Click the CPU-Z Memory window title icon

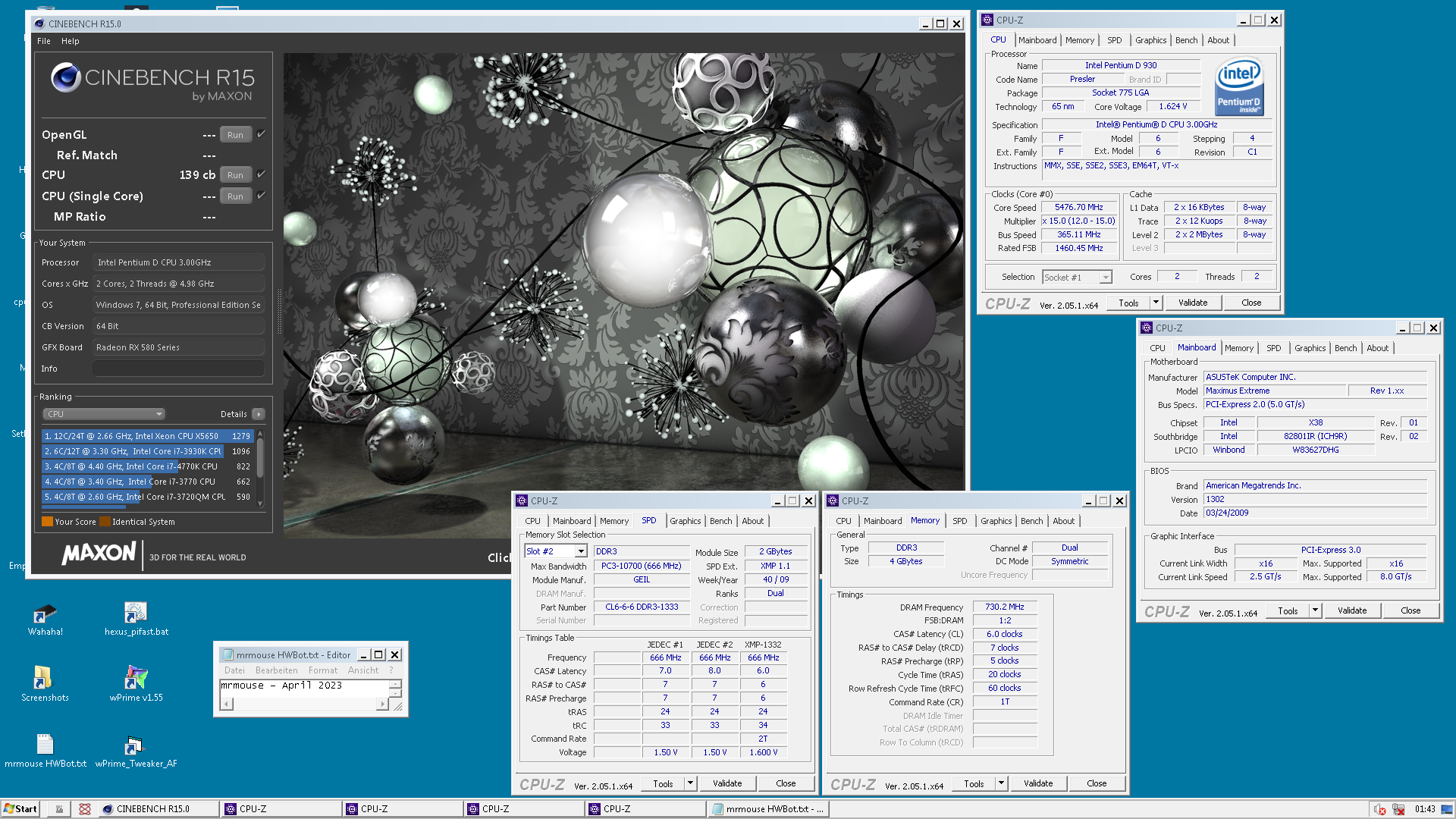pos(833,500)
